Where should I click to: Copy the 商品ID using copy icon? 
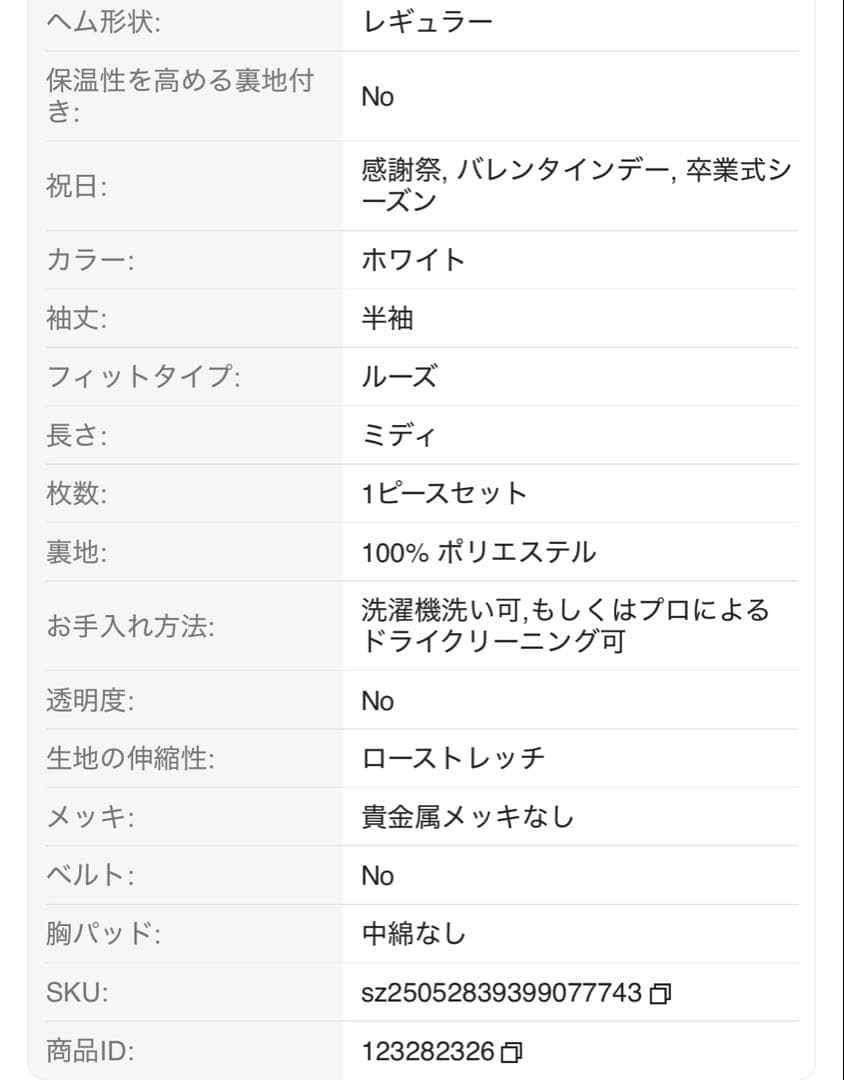pyautogui.click(x=511, y=1052)
